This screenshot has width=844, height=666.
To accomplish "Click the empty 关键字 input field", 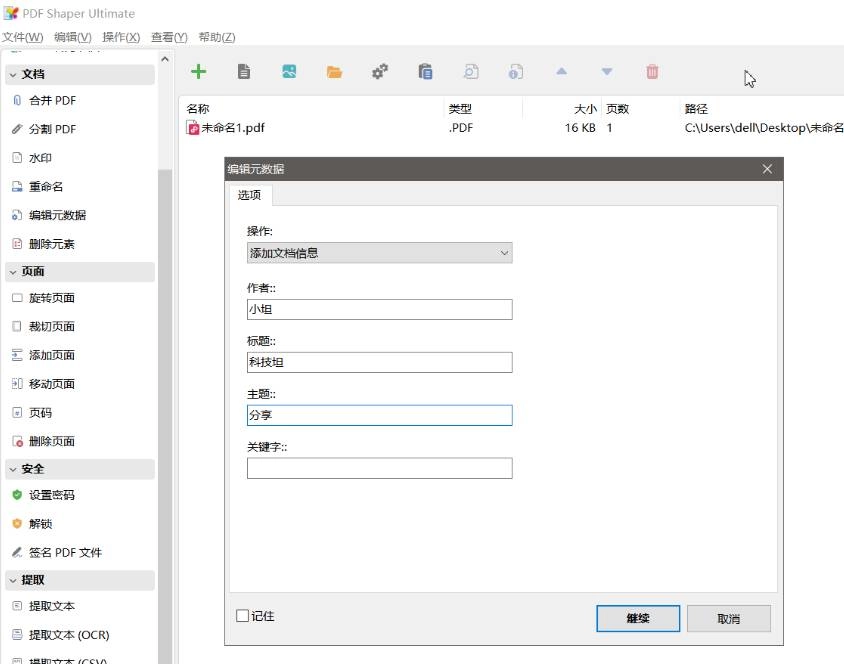I will coord(379,468).
